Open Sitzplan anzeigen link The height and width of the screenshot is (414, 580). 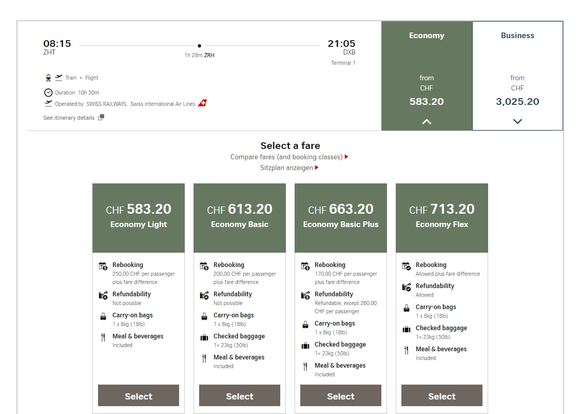pyautogui.click(x=289, y=168)
